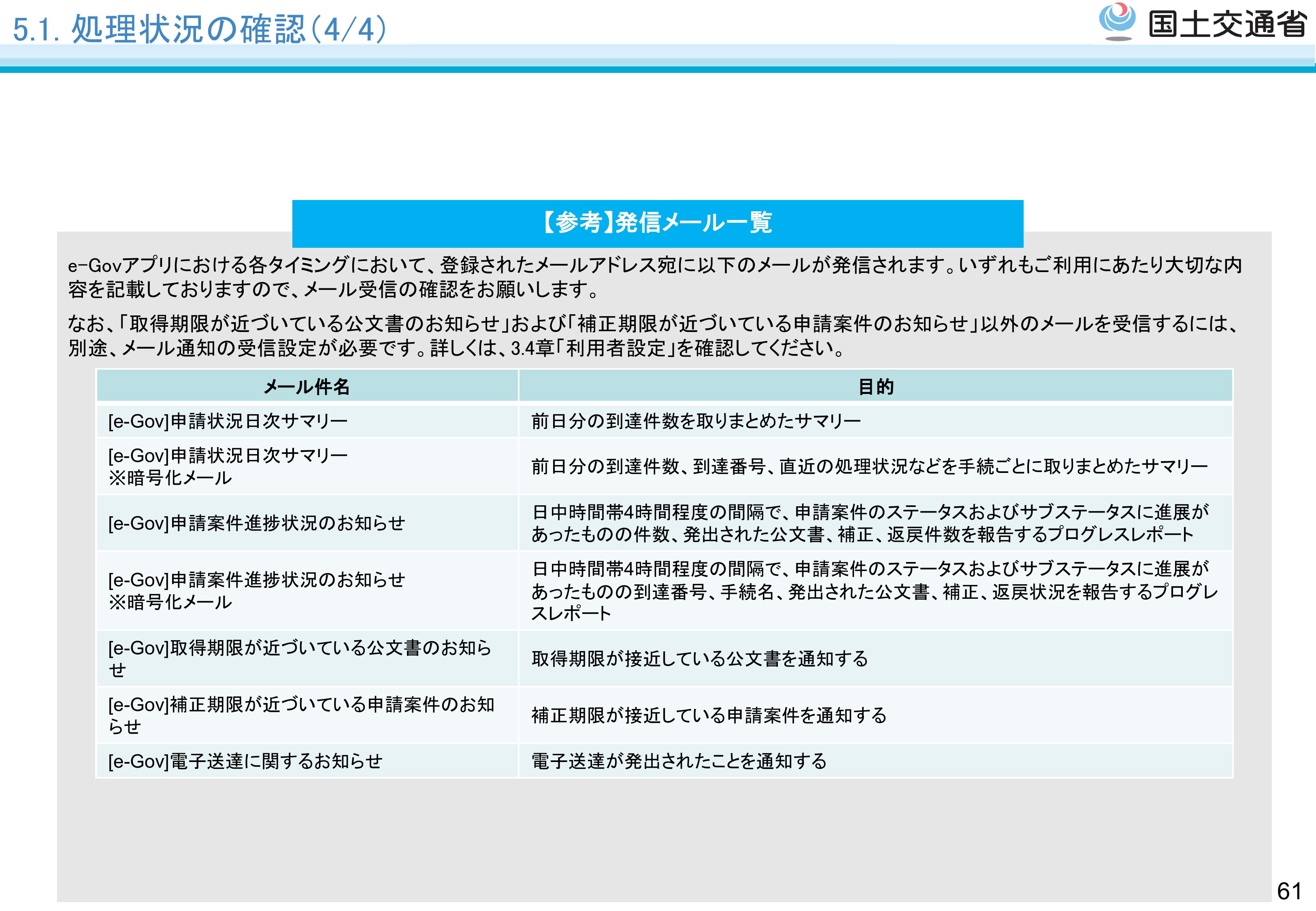
Task: Select [e-Gov]取得期限が近づいている公文書のお知らせ cell
Action: pos(300,658)
